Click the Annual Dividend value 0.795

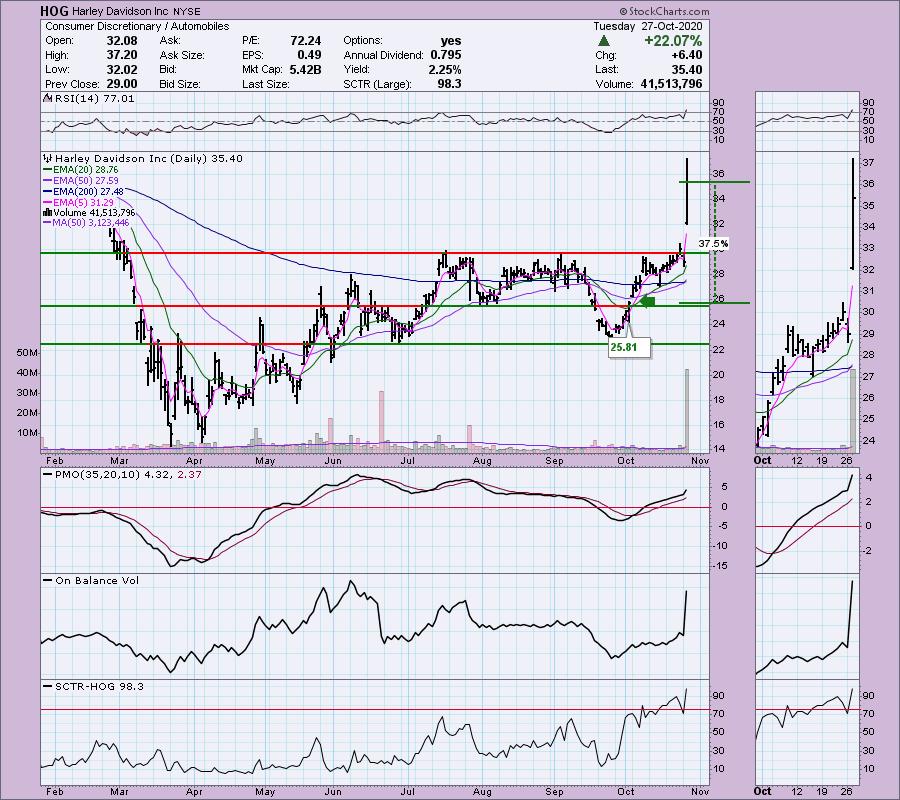coord(444,55)
